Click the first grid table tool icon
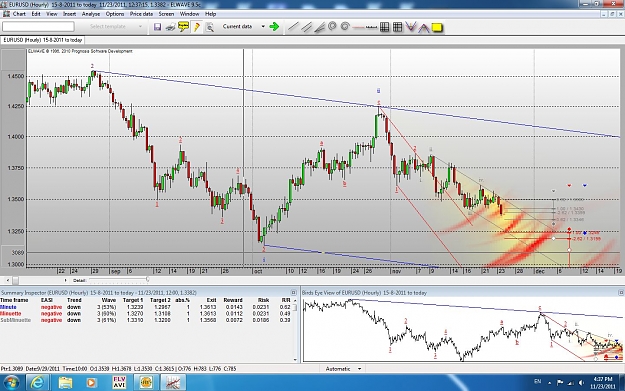 pyautogui.click(x=385, y=27)
